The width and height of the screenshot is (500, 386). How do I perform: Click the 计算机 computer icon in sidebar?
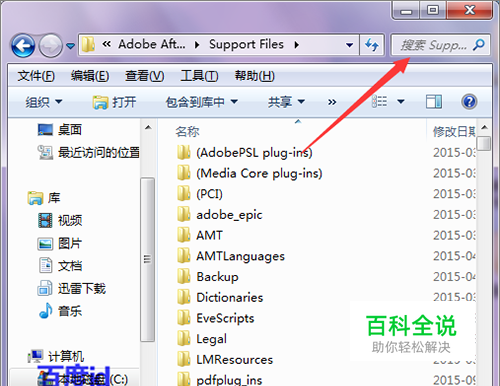[35, 356]
